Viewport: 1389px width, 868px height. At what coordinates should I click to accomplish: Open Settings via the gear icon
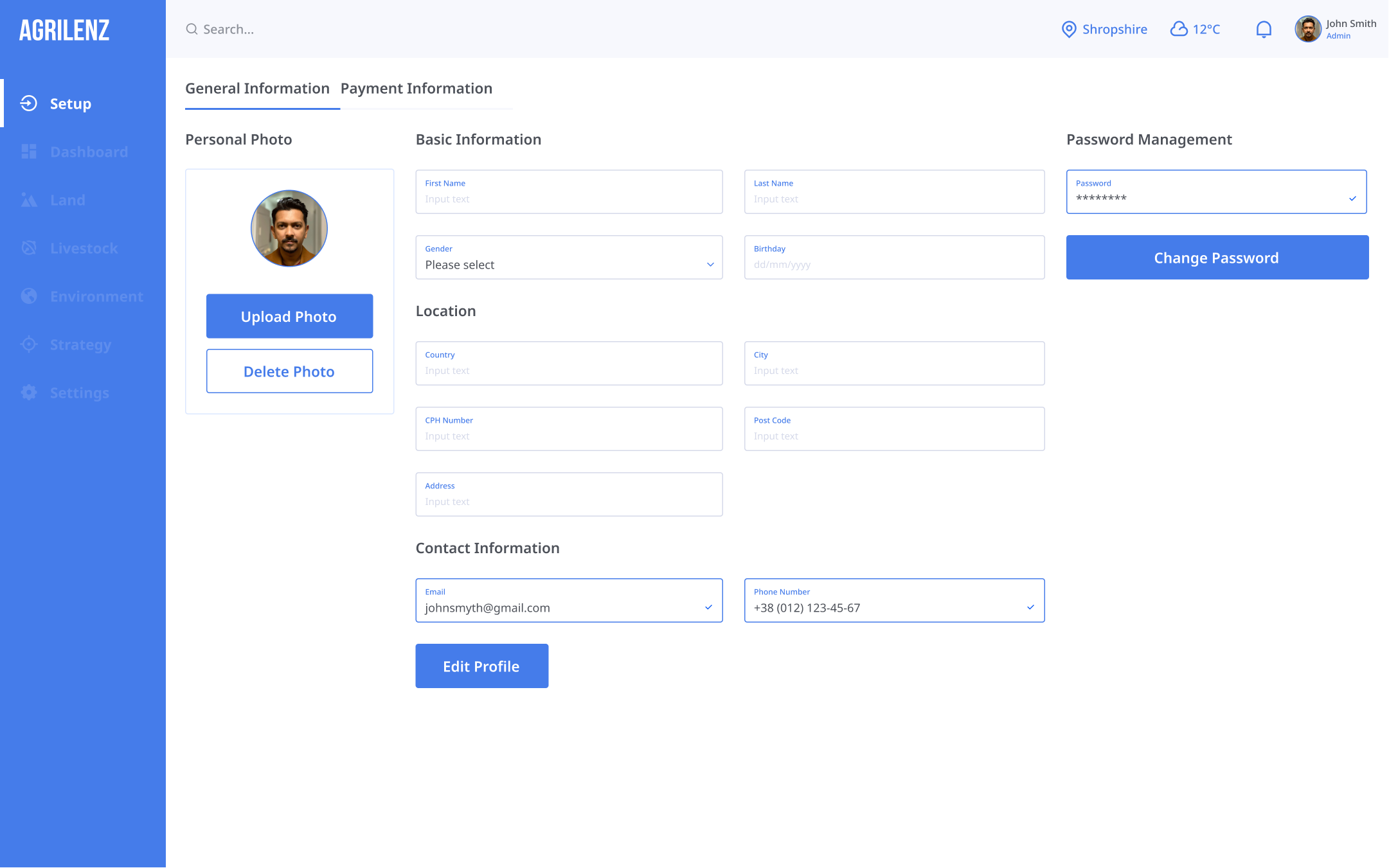click(x=29, y=393)
